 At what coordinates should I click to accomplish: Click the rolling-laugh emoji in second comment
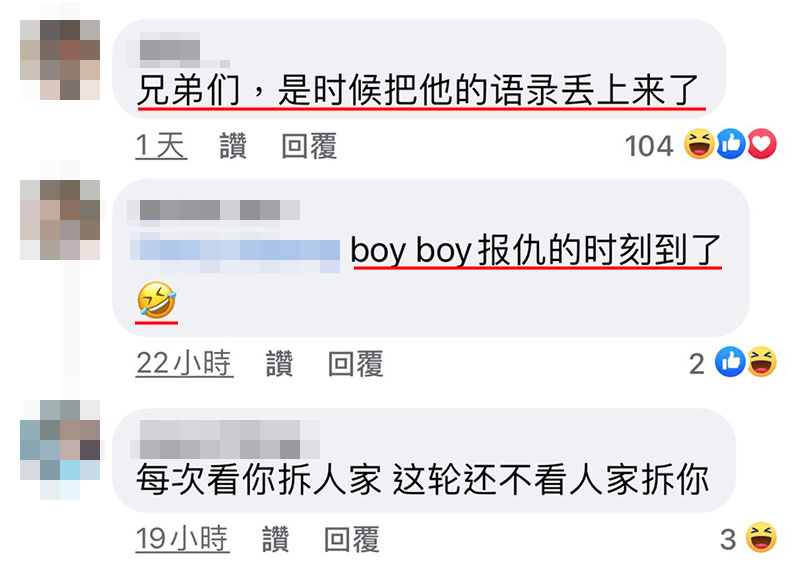click(157, 300)
